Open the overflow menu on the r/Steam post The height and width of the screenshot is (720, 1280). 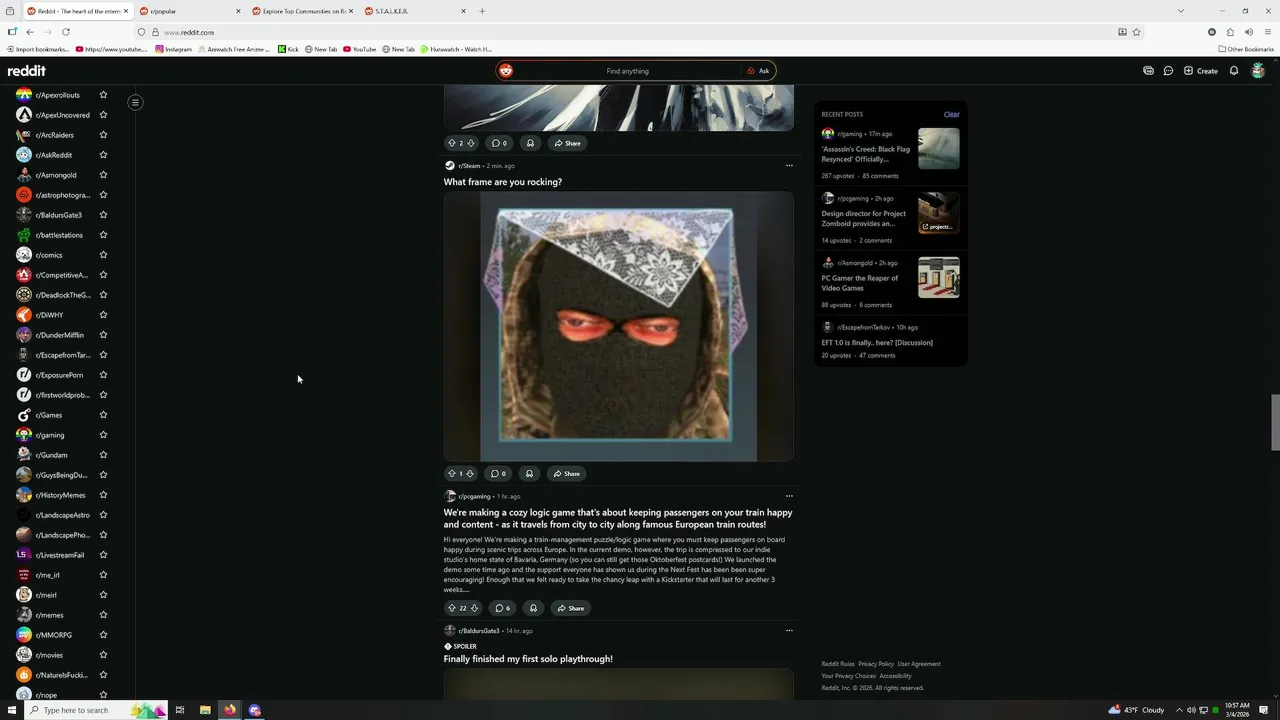coord(789,166)
